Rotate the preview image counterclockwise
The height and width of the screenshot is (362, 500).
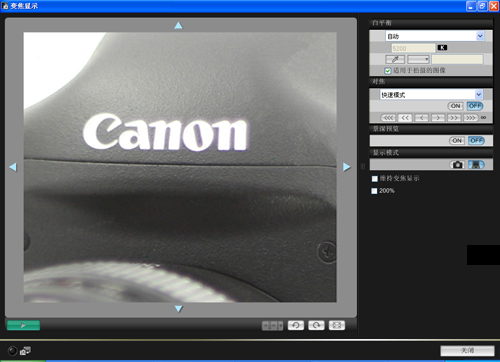[296, 325]
